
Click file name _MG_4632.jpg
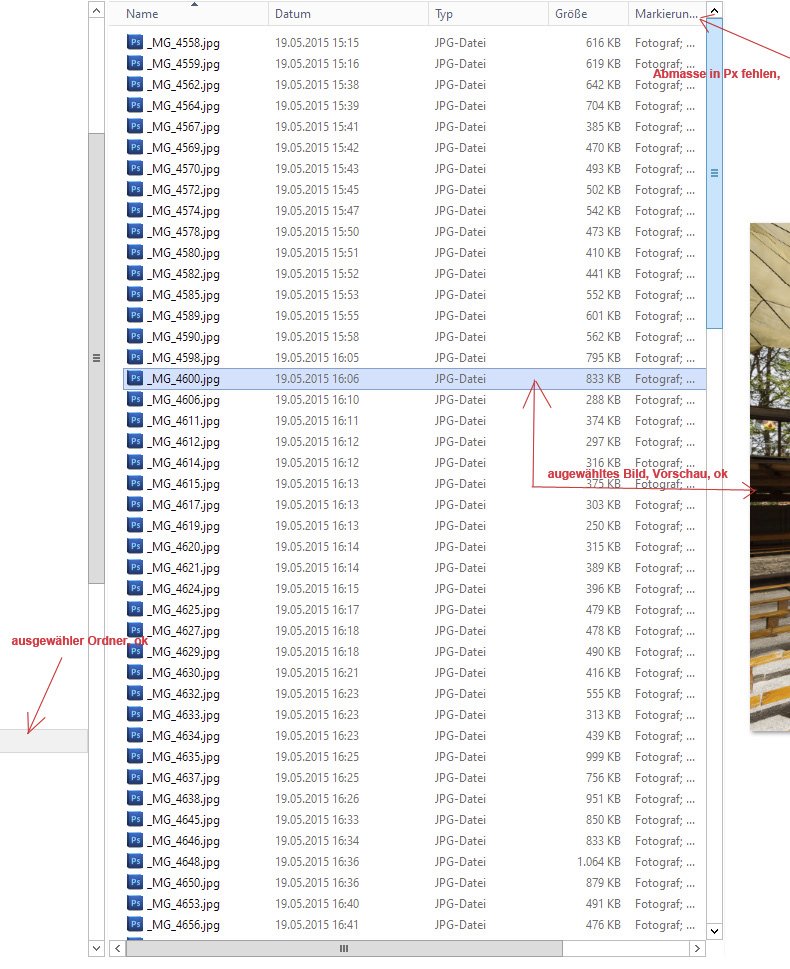coord(185,694)
